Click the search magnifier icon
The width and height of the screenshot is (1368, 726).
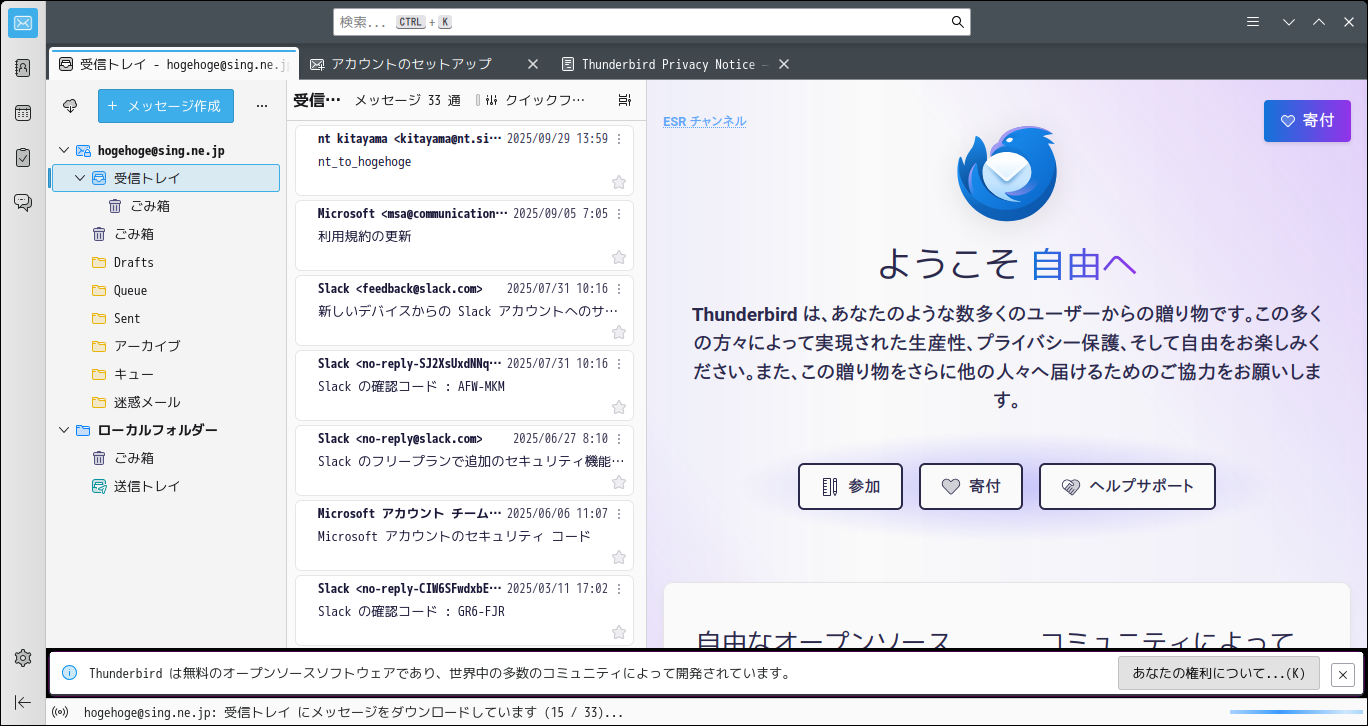(x=957, y=22)
